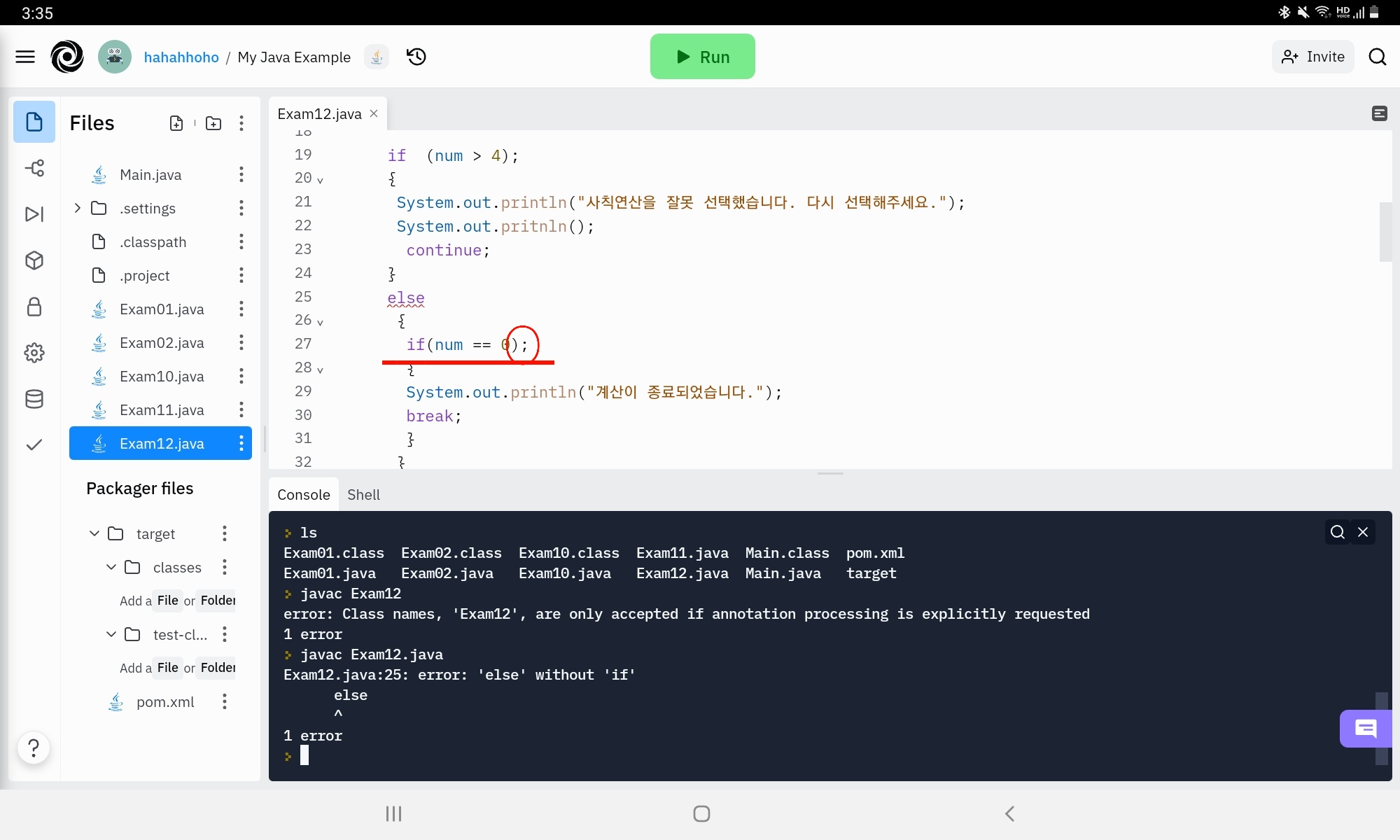Search within the console output
The image size is (1400, 840).
[1338, 532]
